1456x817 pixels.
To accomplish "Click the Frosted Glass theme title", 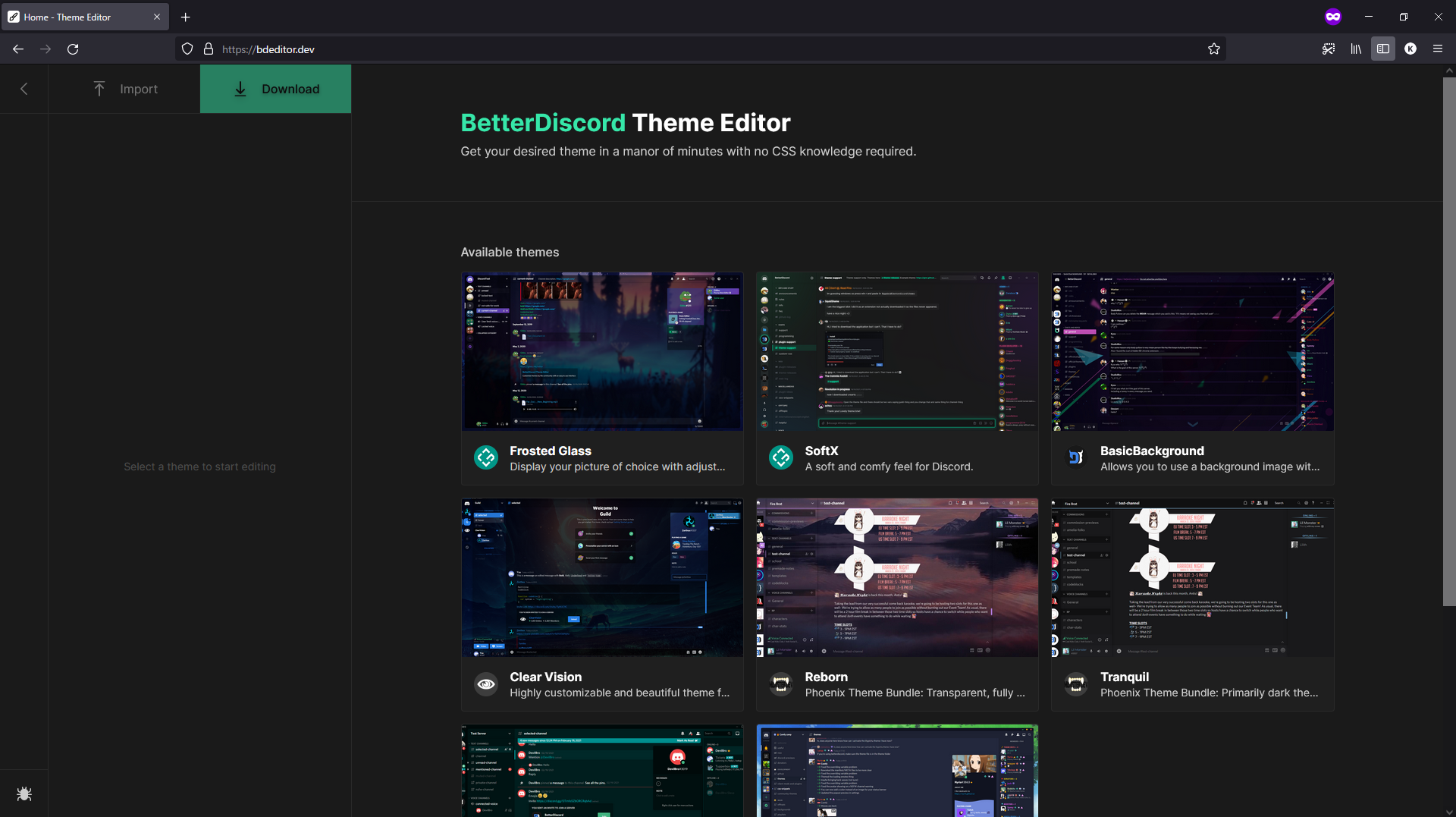I will click(x=551, y=451).
